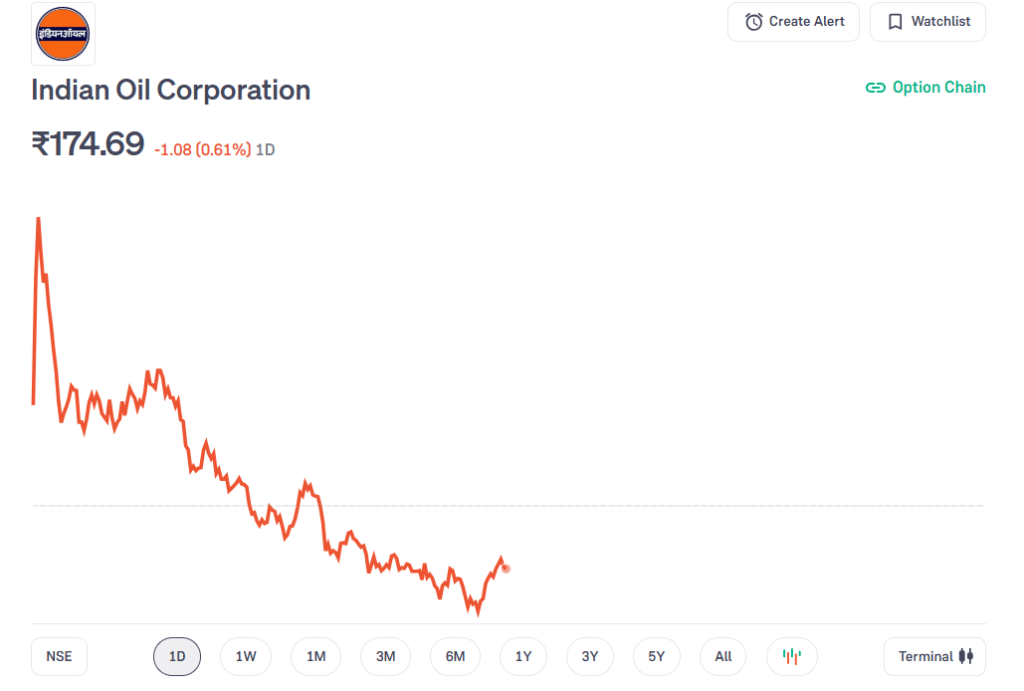Click the Indian Oil Corporation logo
Viewport: 1024px width, 691px height.
point(63,34)
